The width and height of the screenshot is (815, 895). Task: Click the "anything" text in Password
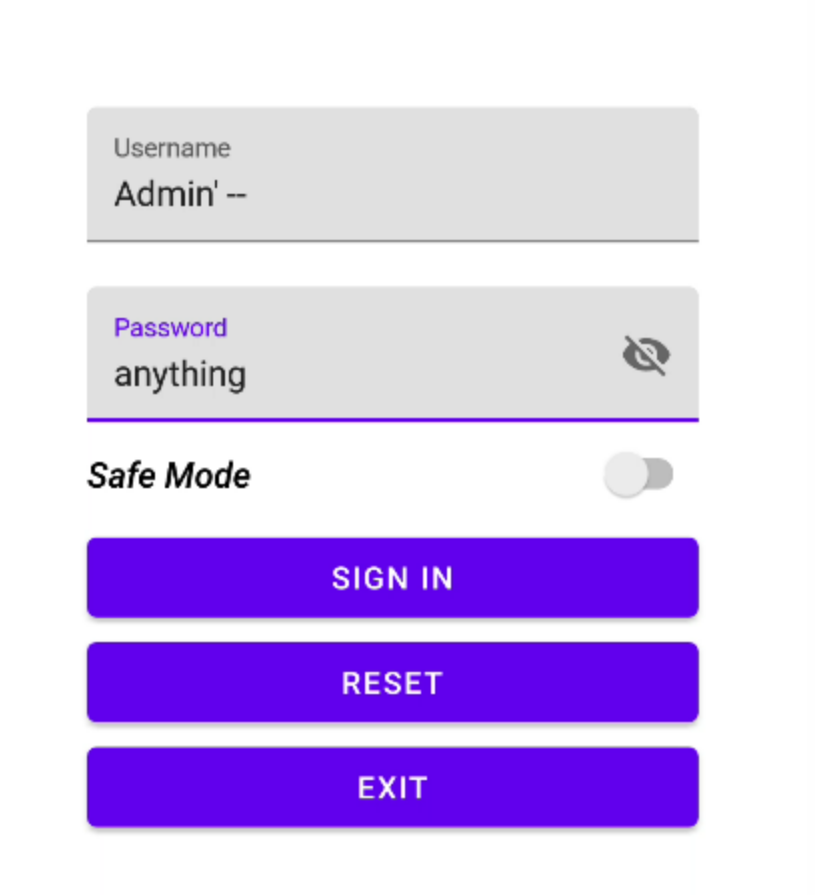point(180,375)
